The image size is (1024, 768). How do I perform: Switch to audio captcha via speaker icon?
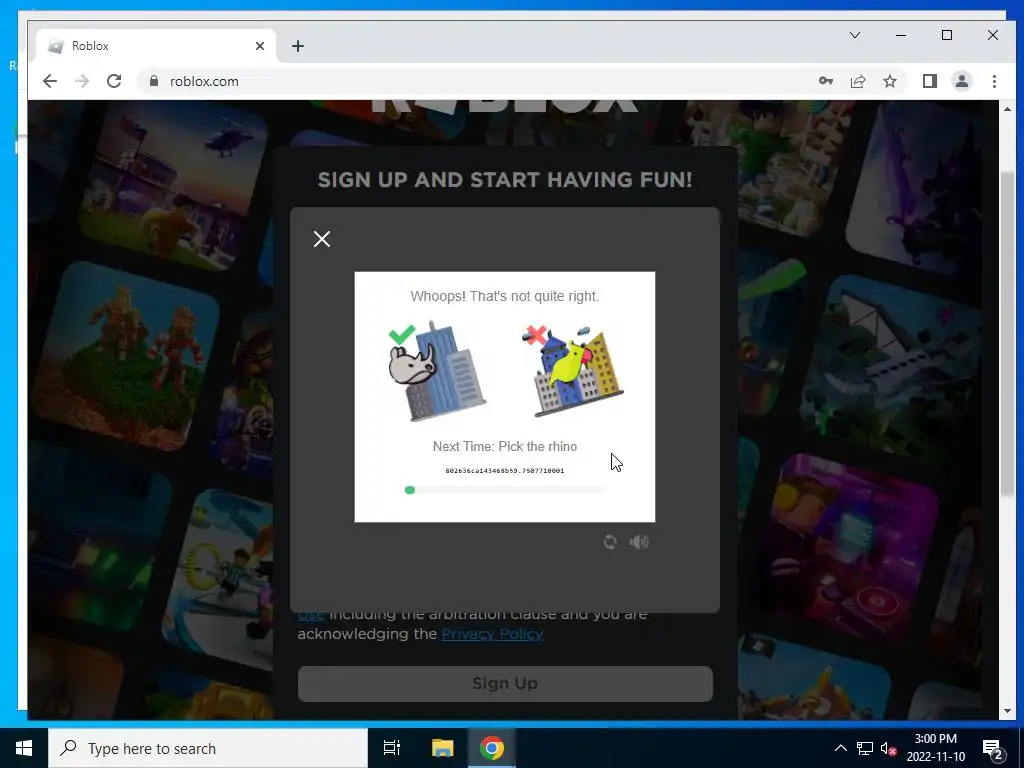tap(639, 542)
